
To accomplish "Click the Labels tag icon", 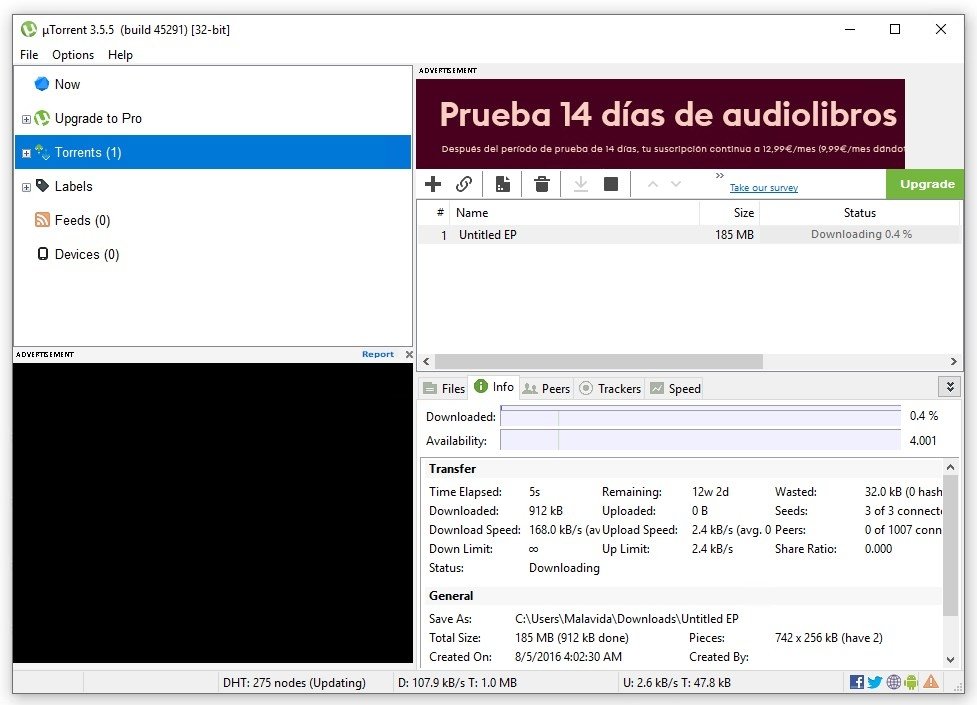I will tap(42, 186).
